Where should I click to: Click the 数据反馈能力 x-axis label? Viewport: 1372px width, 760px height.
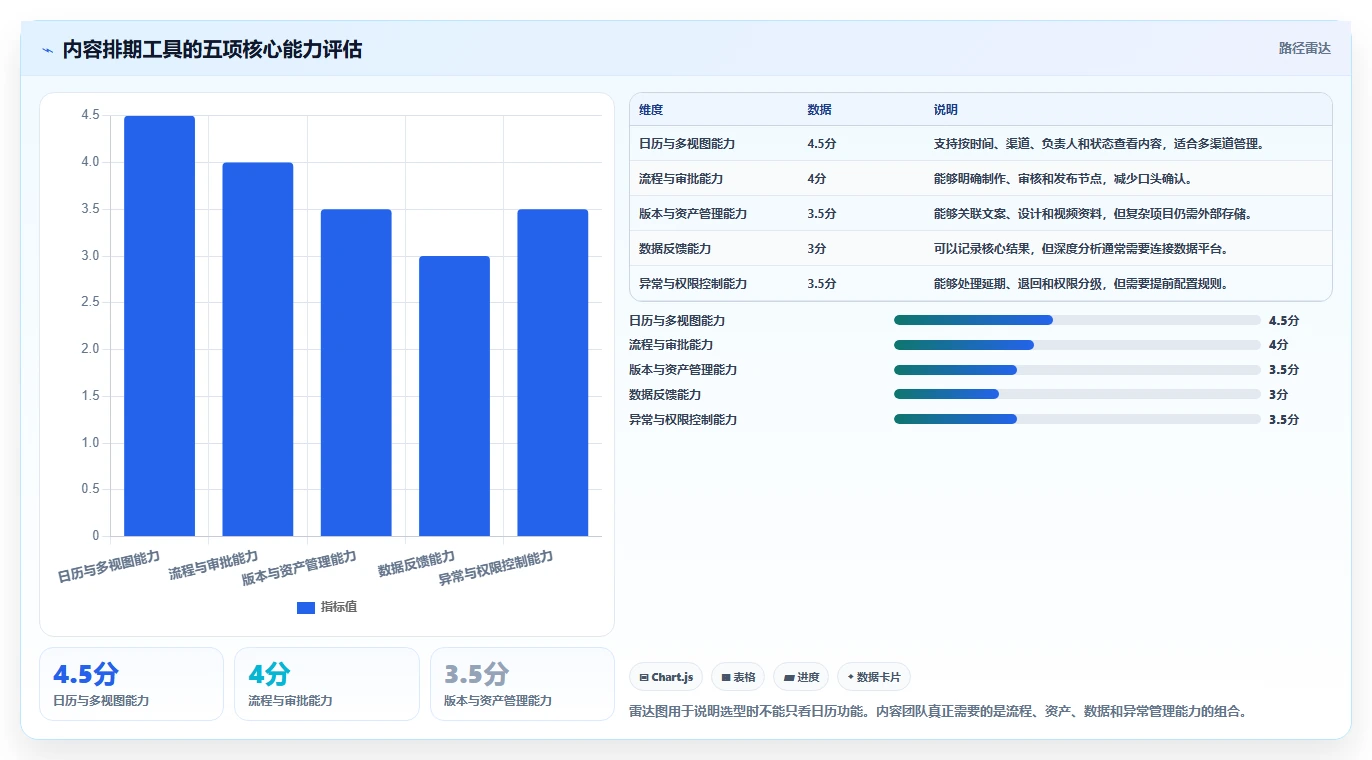point(416,565)
